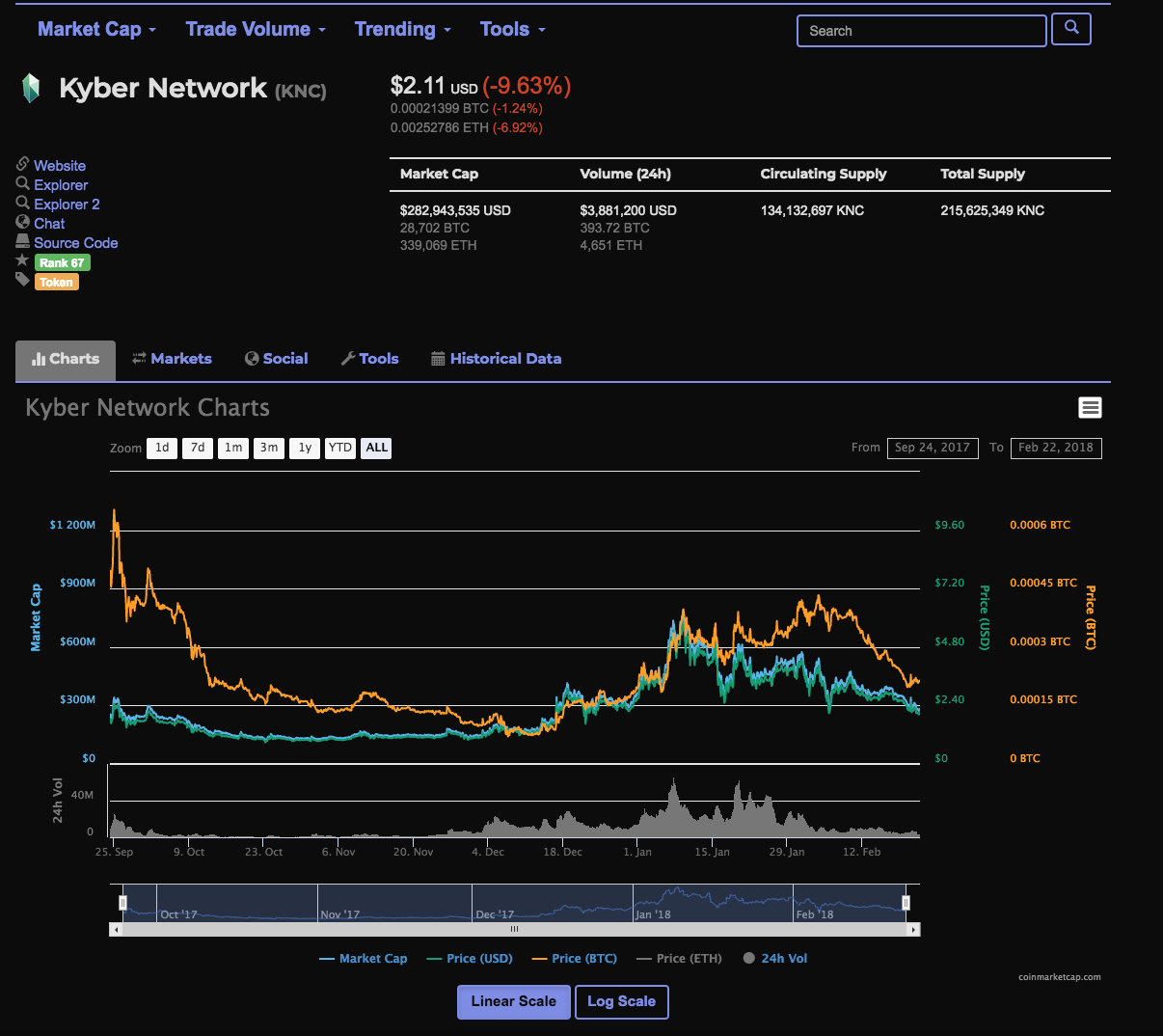Click the To date field Feb 22, 2018

[x=1056, y=448]
